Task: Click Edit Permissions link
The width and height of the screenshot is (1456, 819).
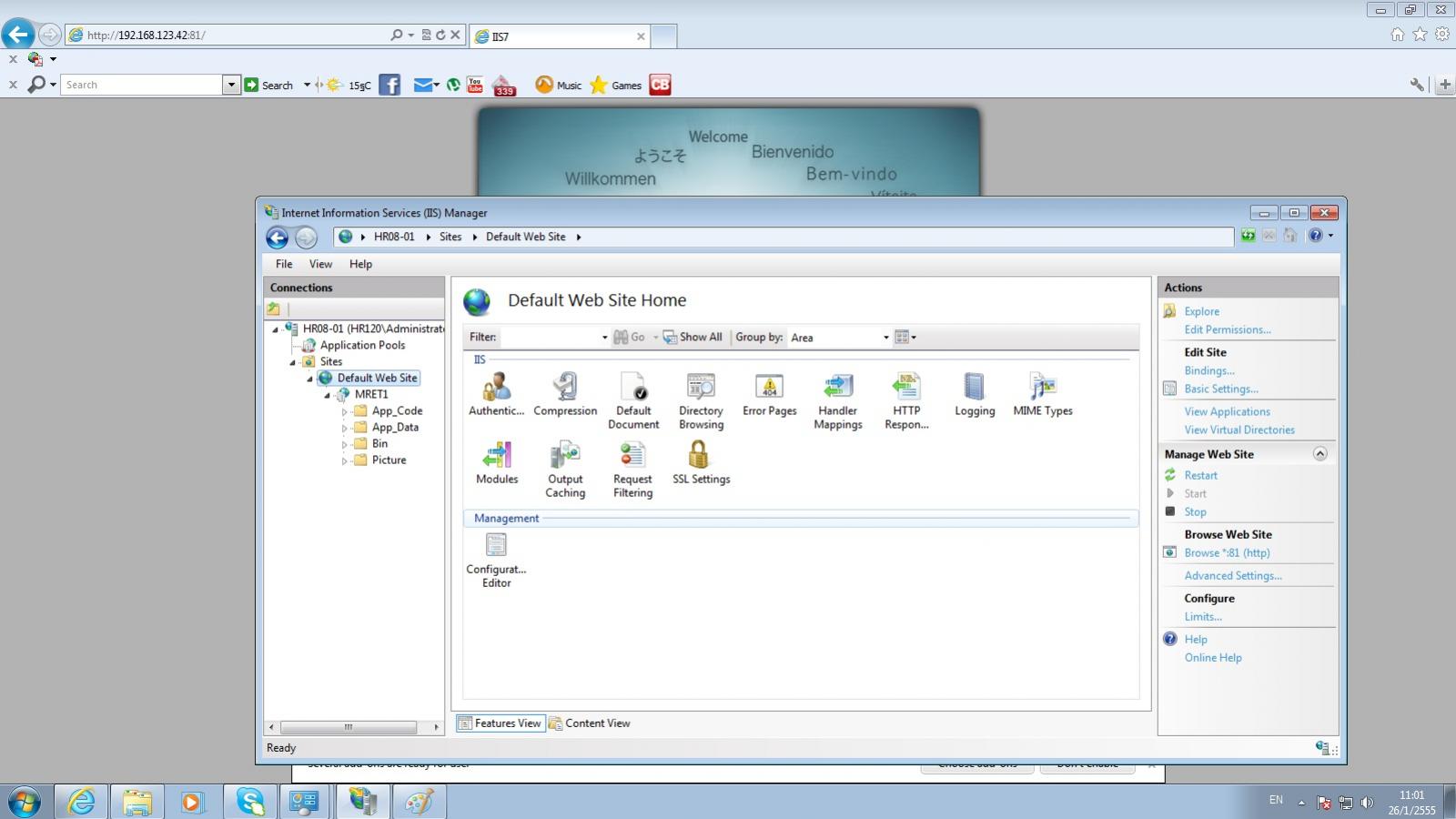Action: point(1228,329)
